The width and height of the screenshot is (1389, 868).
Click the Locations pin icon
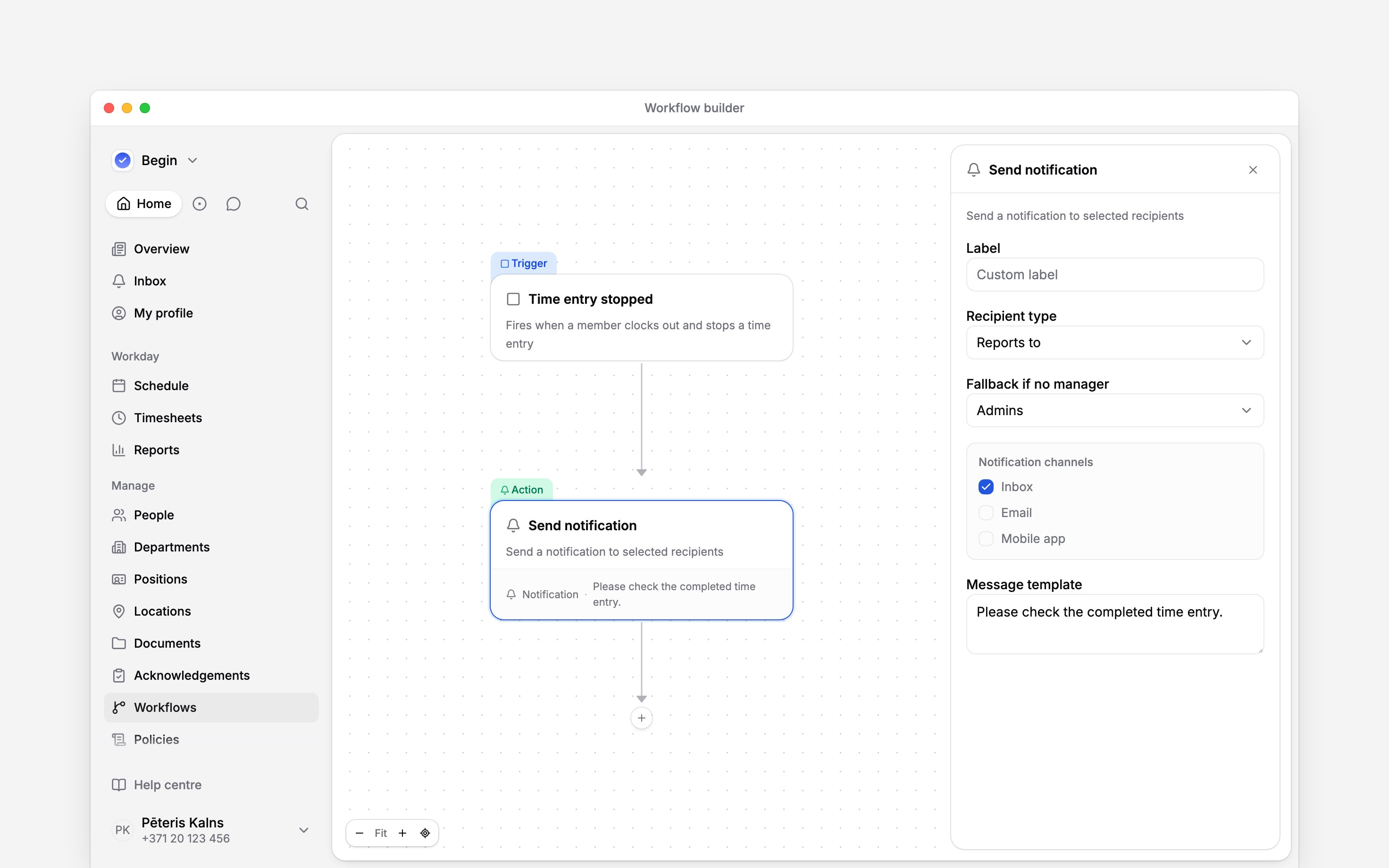tap(119, 611)
